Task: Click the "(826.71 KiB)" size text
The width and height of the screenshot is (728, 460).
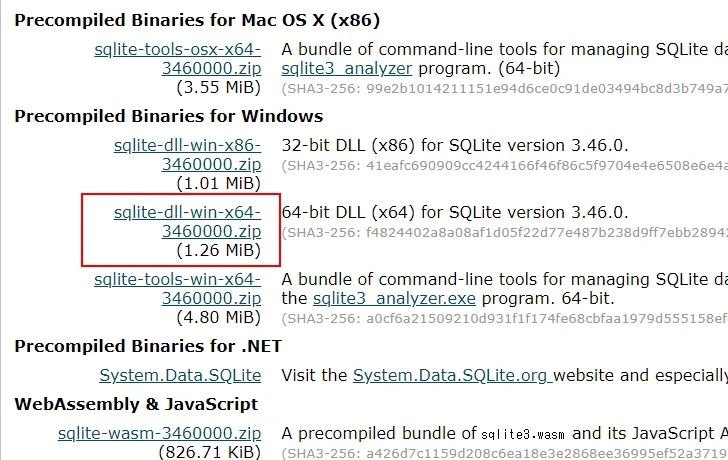Action: point(209,452)
